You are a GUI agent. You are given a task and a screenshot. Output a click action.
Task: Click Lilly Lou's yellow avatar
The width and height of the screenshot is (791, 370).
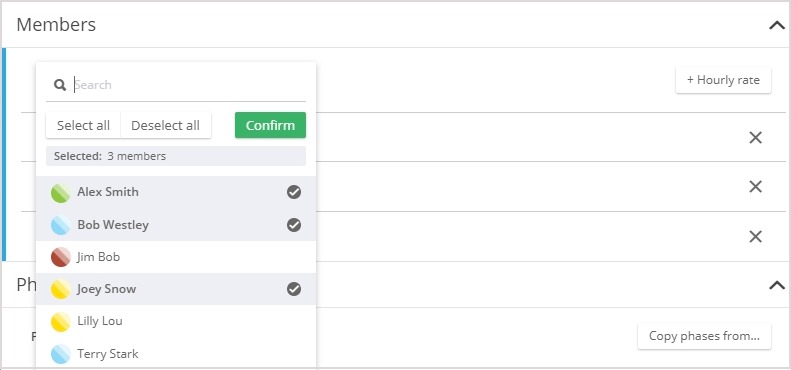(61, 322)
